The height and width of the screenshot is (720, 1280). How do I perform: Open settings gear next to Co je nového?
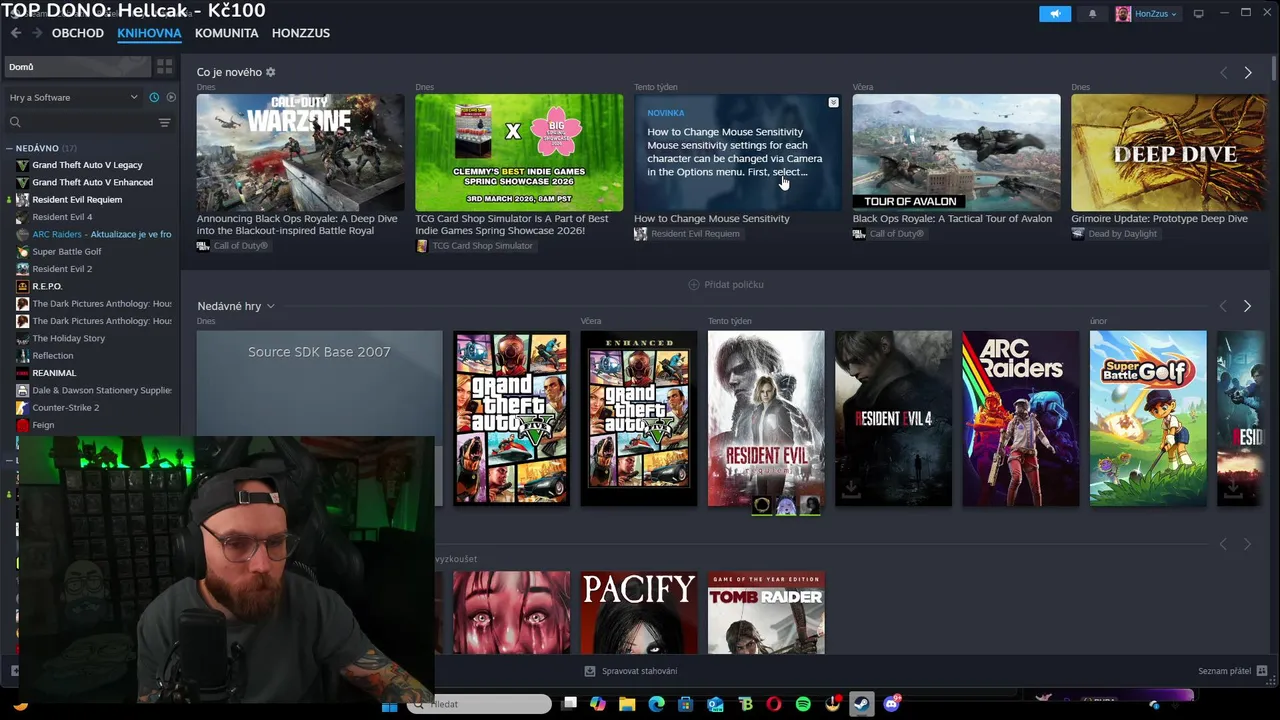coord(270,72)
